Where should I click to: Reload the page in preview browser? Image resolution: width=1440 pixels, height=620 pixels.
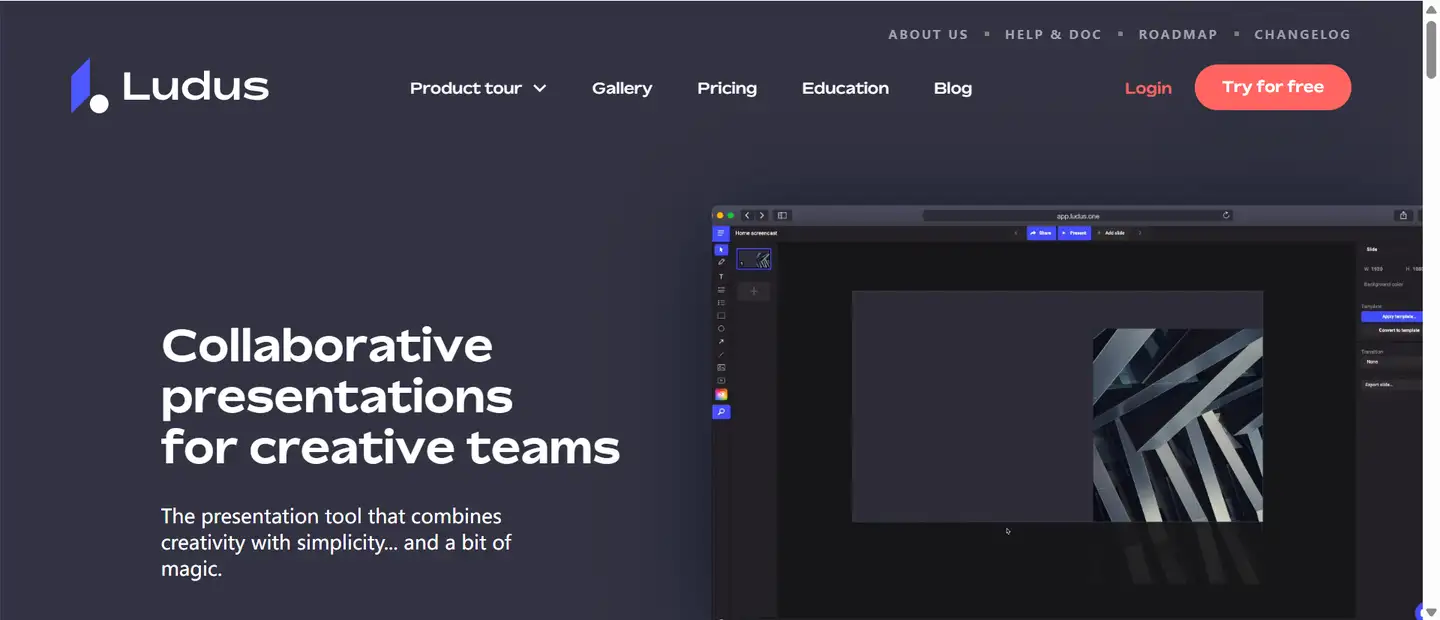point(1226,215)
